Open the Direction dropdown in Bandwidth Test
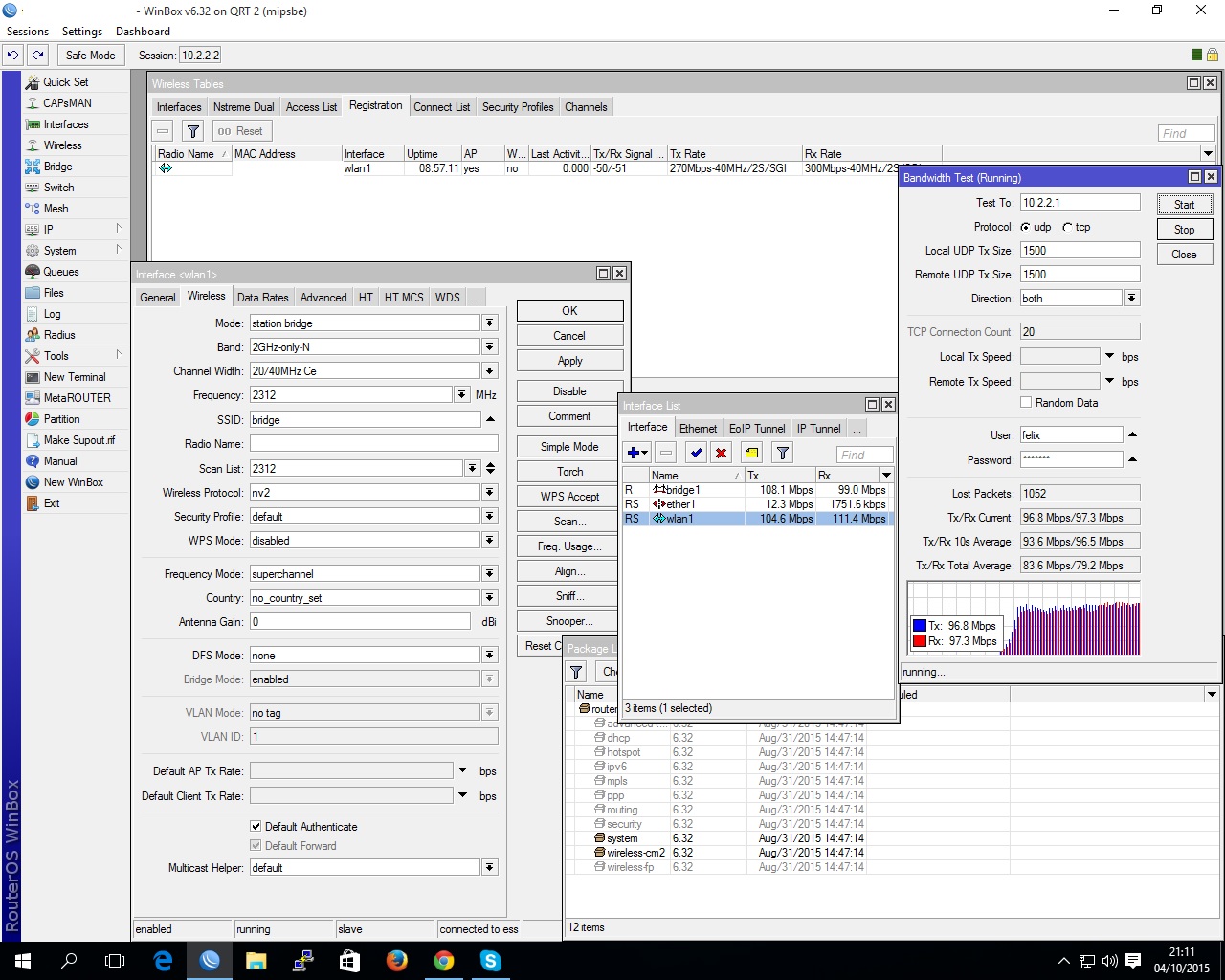The height and width of the screenshot is (980, 1225). tap(1131, 299)
